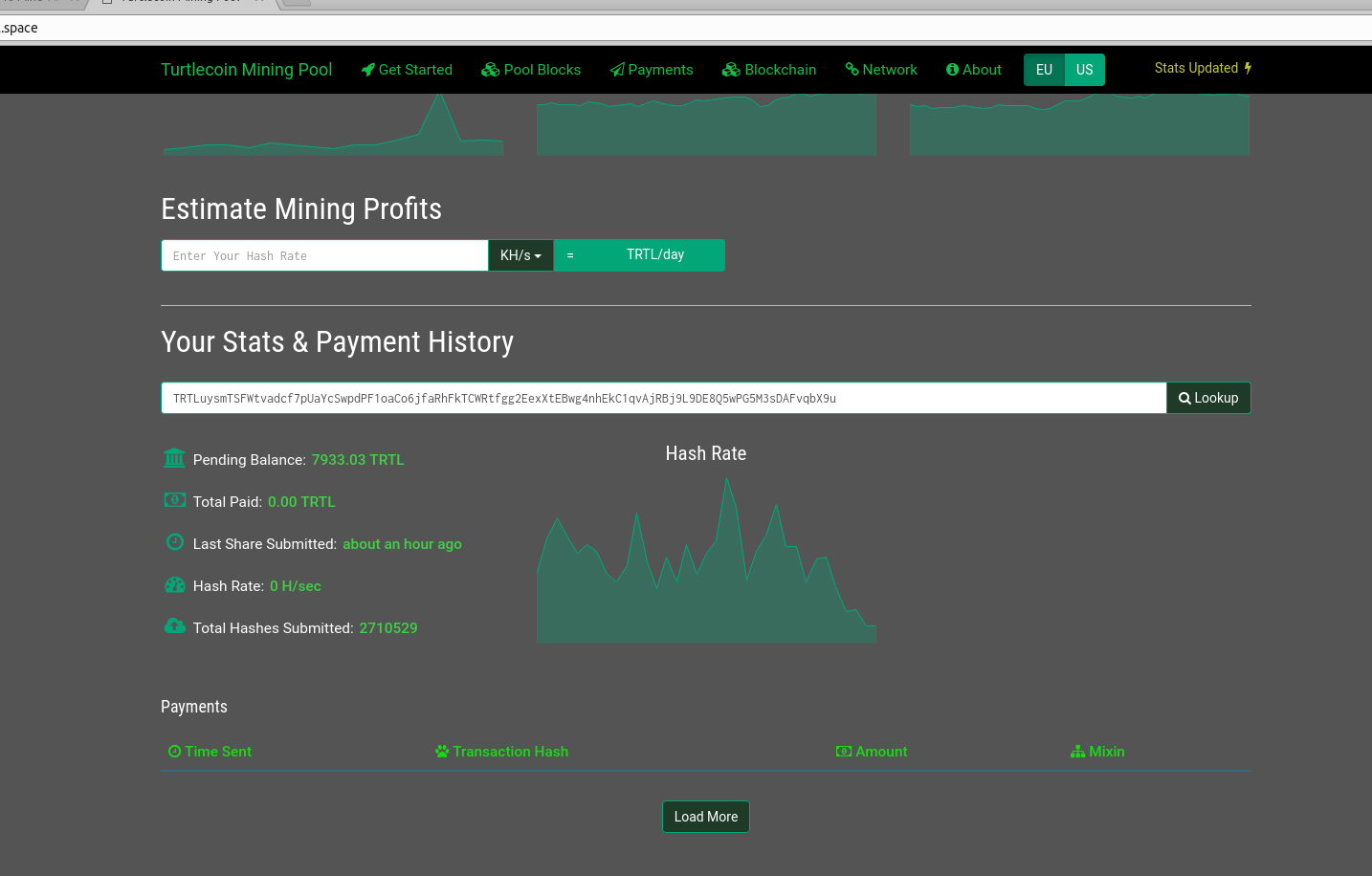Click the Payments section heading above the table

(194, 707)
